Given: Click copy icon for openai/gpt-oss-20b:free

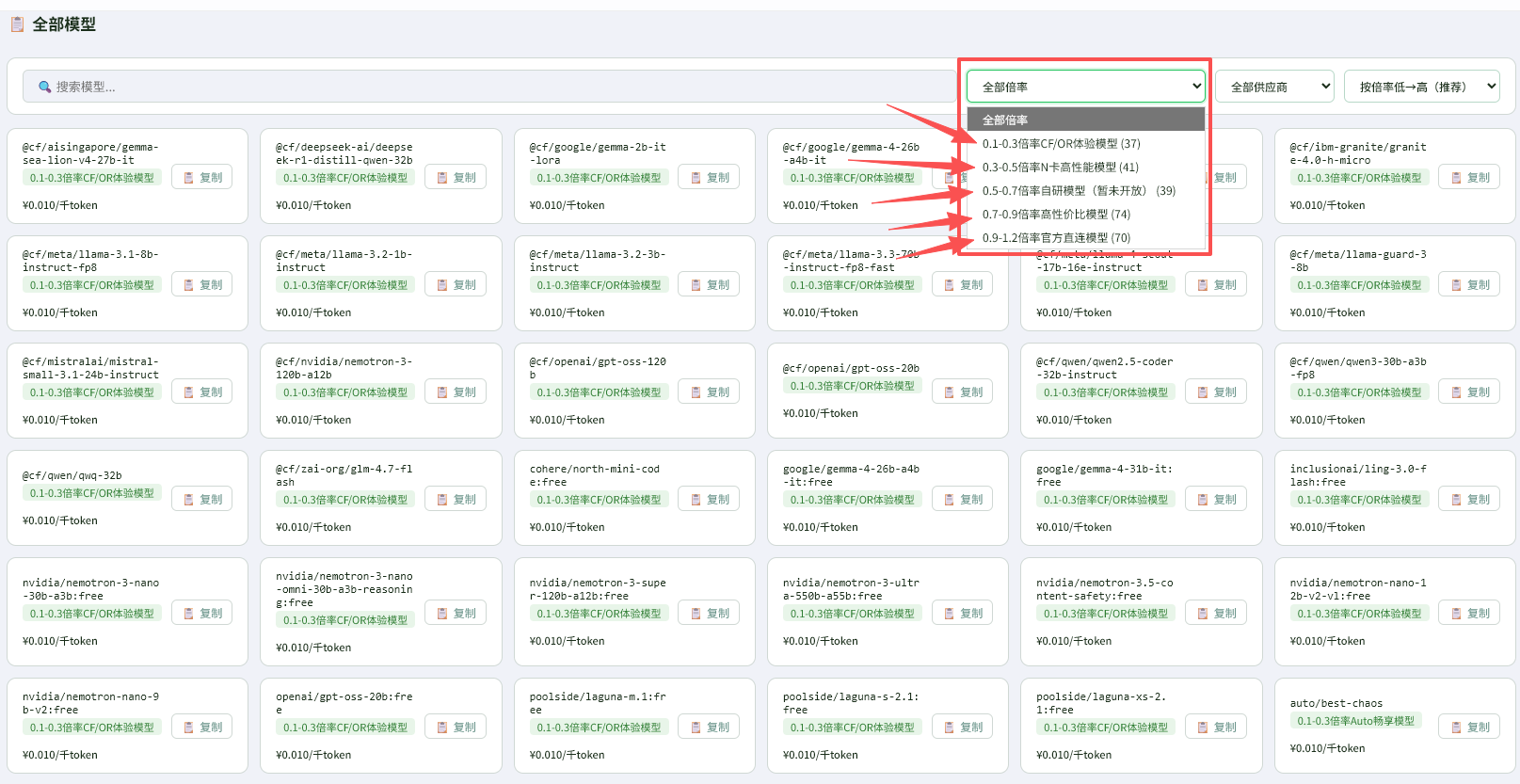Looking at the screenshot, I should click(x=442, y=728).
